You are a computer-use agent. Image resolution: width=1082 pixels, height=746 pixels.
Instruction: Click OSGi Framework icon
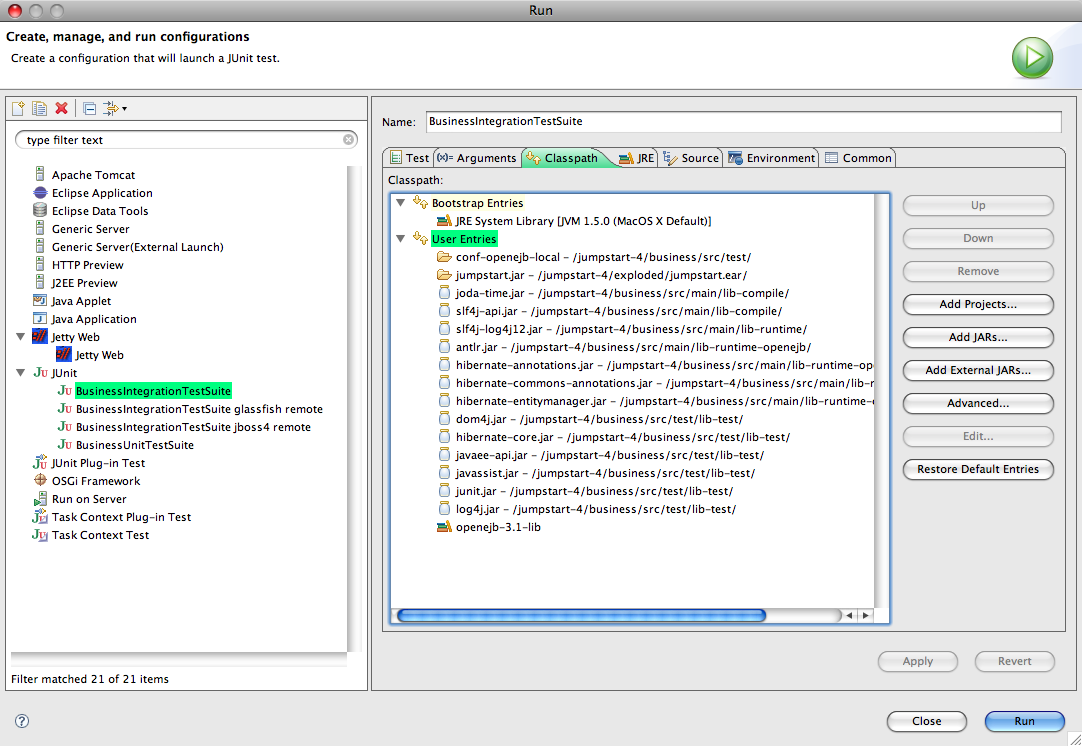pyautogui.click(x=40, y=480)
